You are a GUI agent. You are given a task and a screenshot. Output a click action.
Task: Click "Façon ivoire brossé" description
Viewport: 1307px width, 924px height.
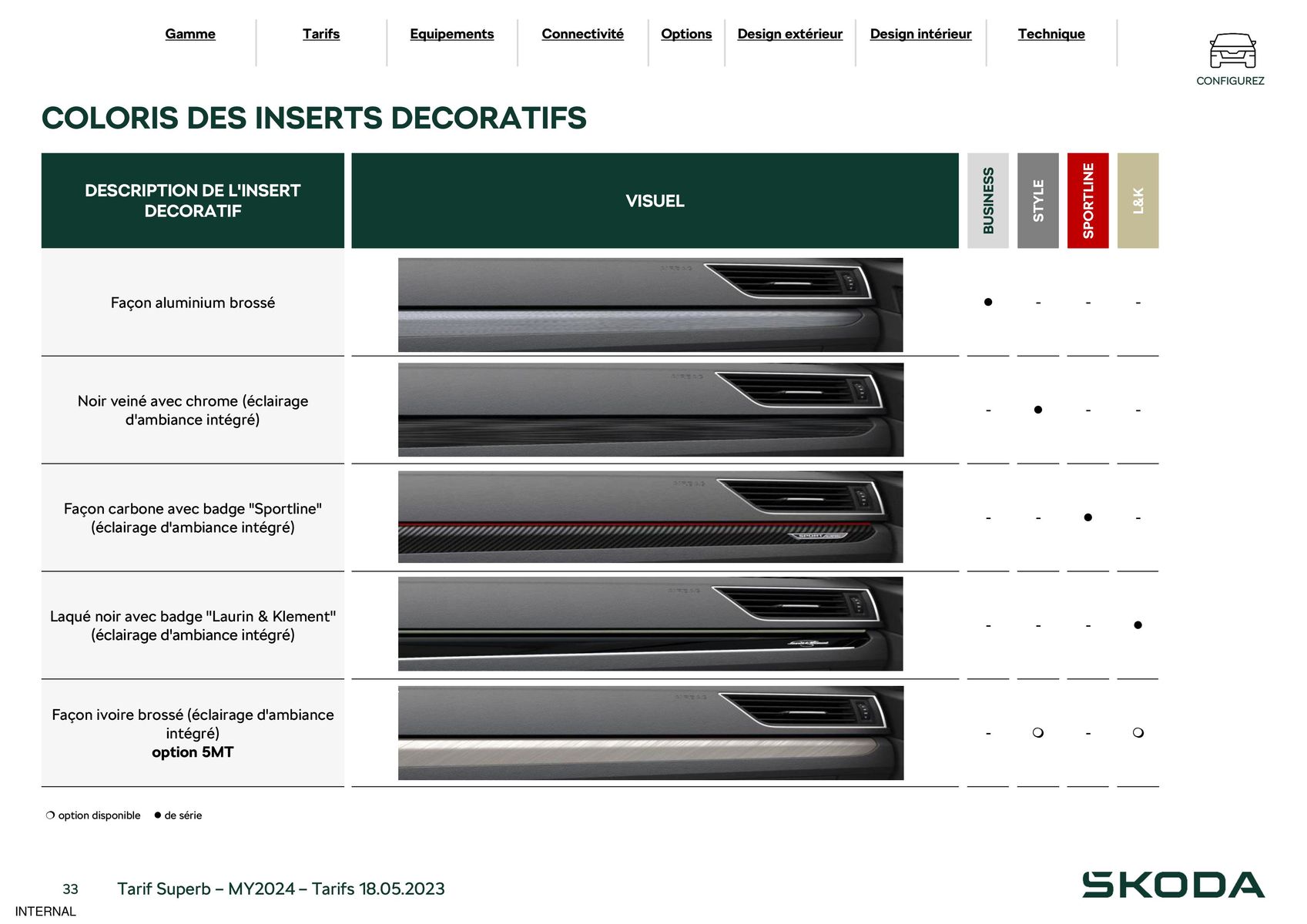[193, 724]
